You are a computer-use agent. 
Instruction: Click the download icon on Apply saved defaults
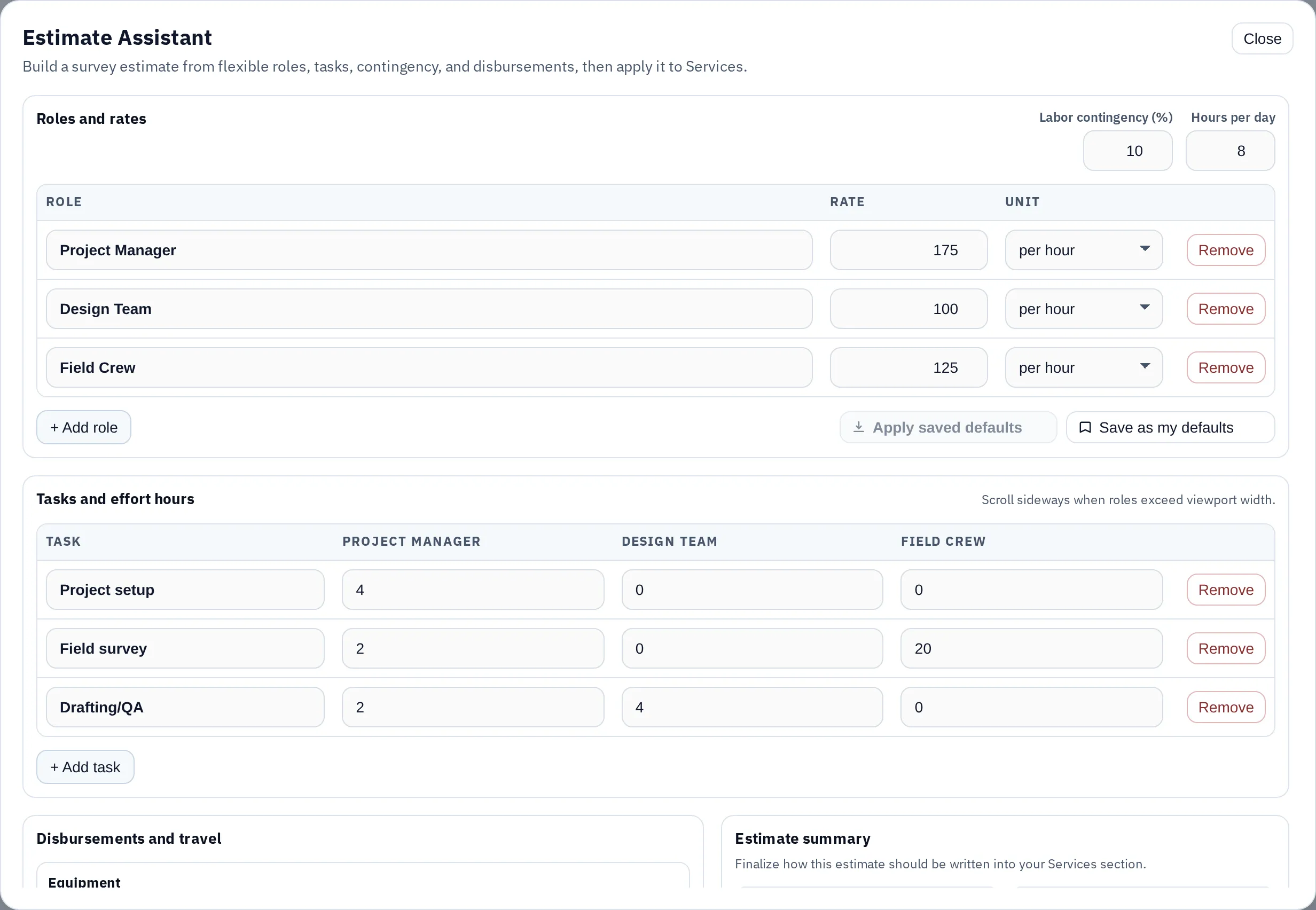click(x=859, y=427)
